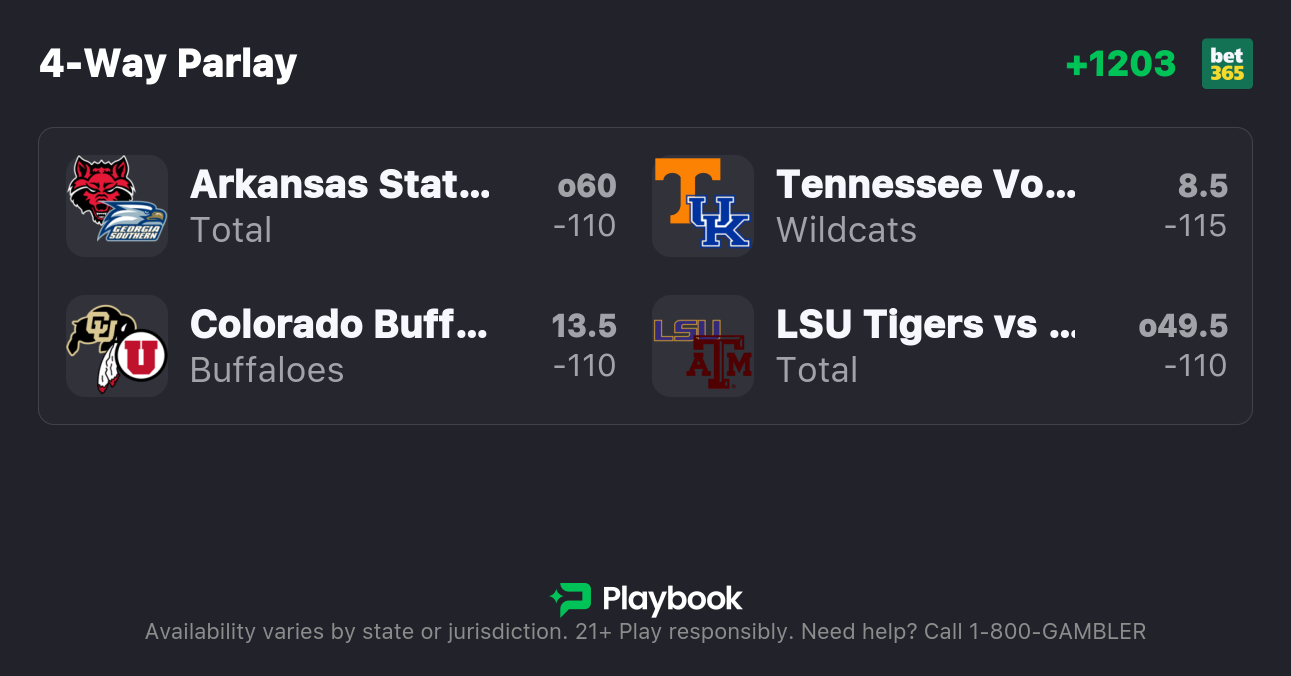Click the Colorado vs Utah team logo
The width and height of the screenshot is (1291, 676).
pos(117,346)
